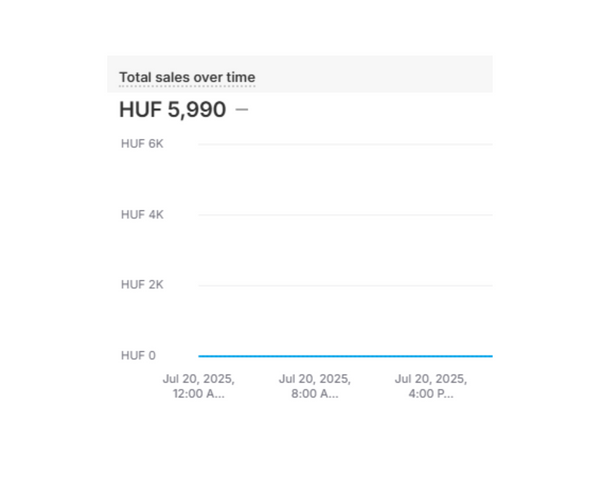The image size is (600, 503).
Task: Click the HUF 2K horizontal gridline
Action: coord(345,285)
